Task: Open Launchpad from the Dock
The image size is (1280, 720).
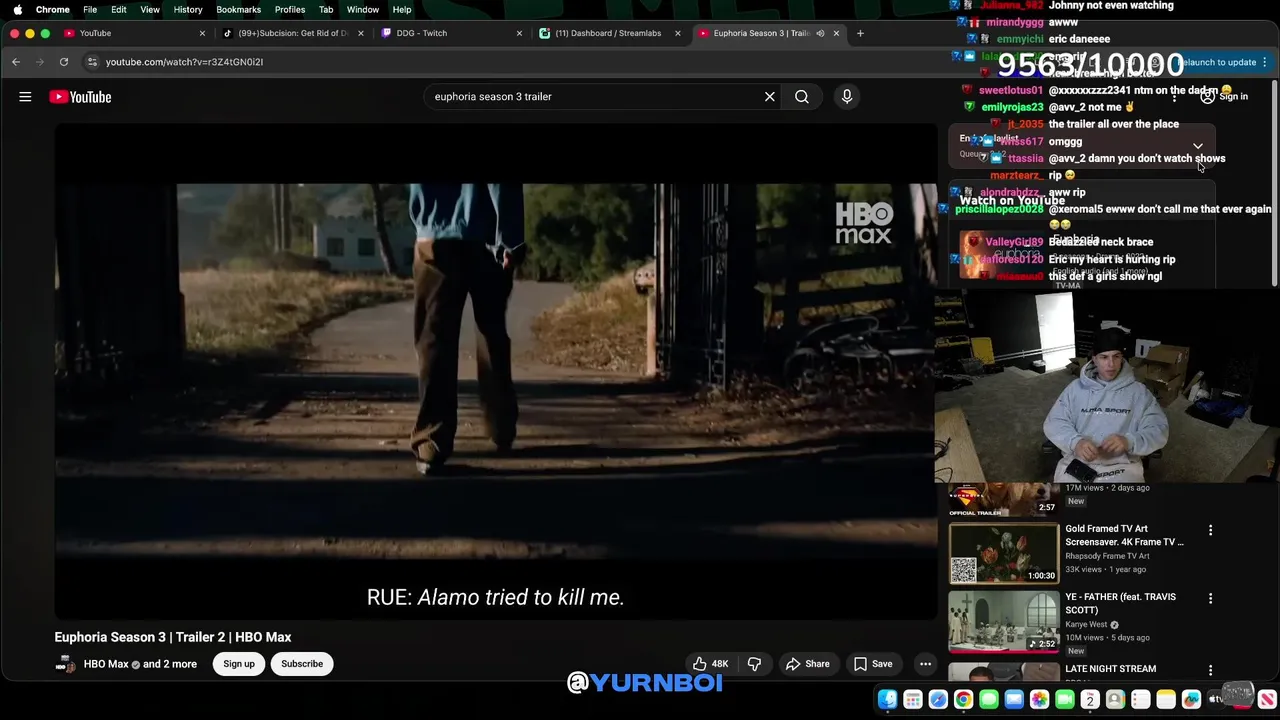Action: click(913, 700)
